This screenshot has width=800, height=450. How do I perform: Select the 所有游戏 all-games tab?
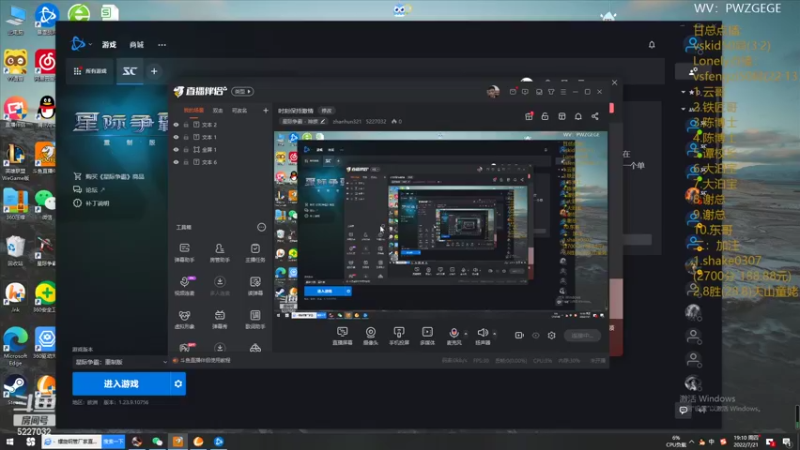90,71
